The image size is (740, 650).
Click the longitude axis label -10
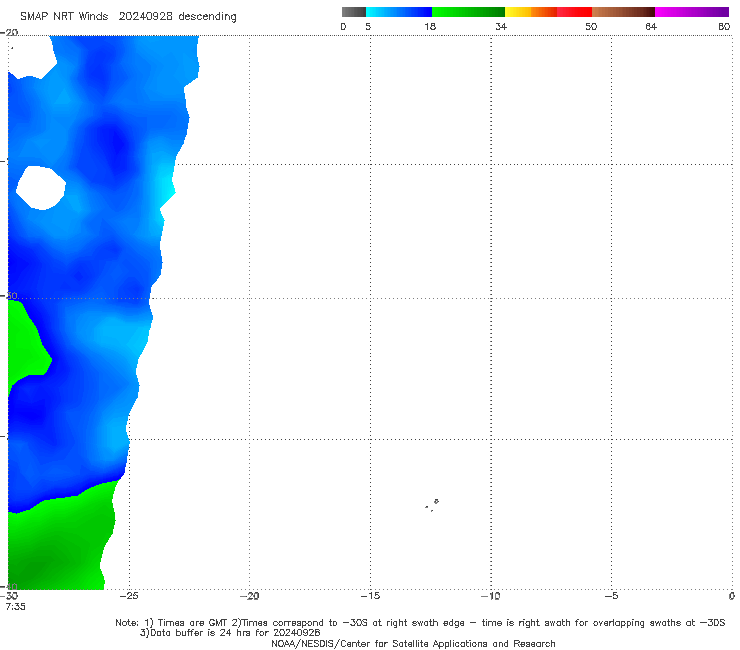pos(490,596)
